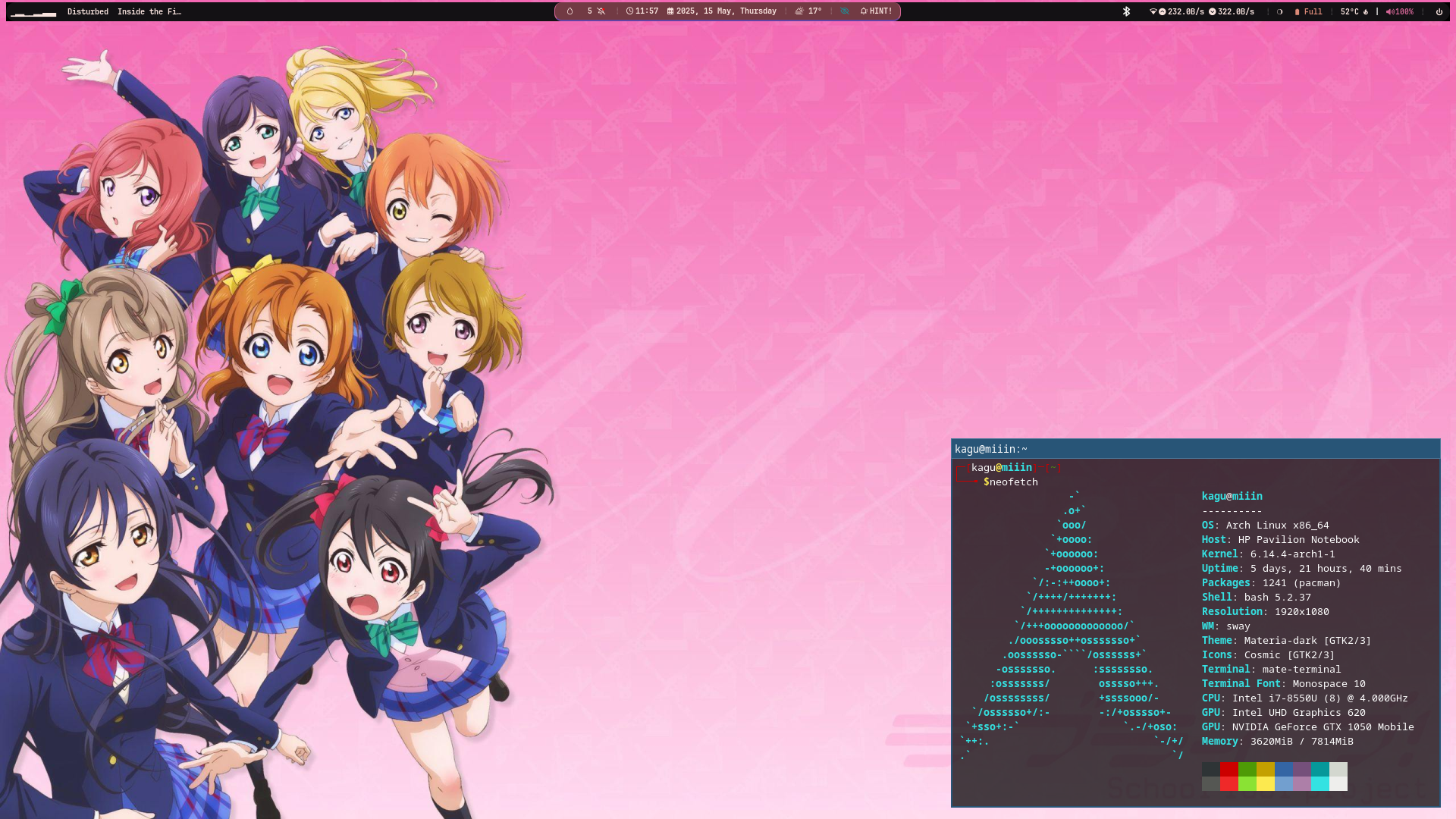Click the dark blue swatch in neofetch palette
1456x819 pixels.
pyautogui.click(x=1284, y=770)
